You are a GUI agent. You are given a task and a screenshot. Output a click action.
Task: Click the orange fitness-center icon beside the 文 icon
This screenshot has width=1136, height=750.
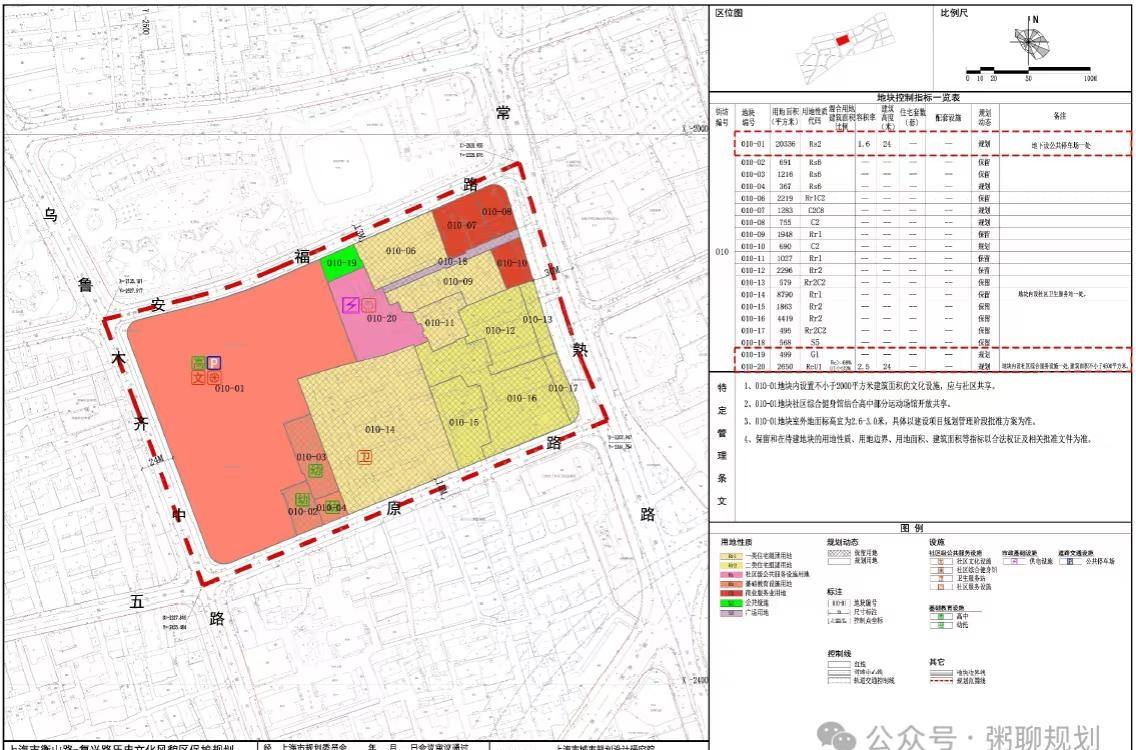pos(214,378)
